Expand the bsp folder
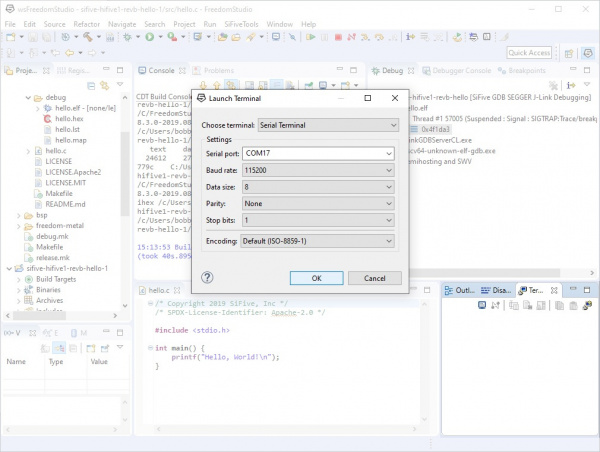Screen dimensions: 600x452 (x=19, y=215)
